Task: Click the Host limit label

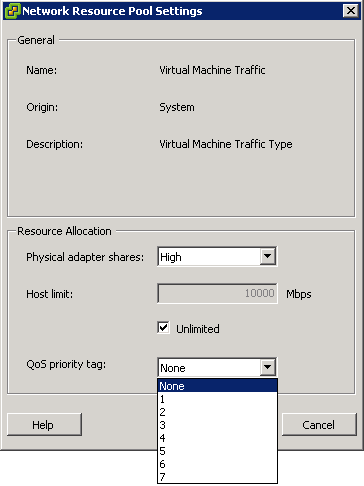Action: [x=49, y=294]
